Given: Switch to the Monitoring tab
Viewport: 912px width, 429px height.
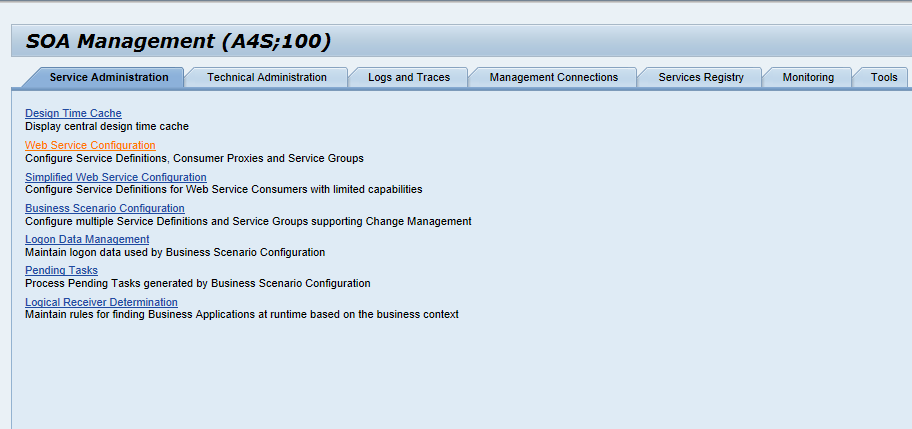Looking at the screenshot, I should tap(807, 77).
